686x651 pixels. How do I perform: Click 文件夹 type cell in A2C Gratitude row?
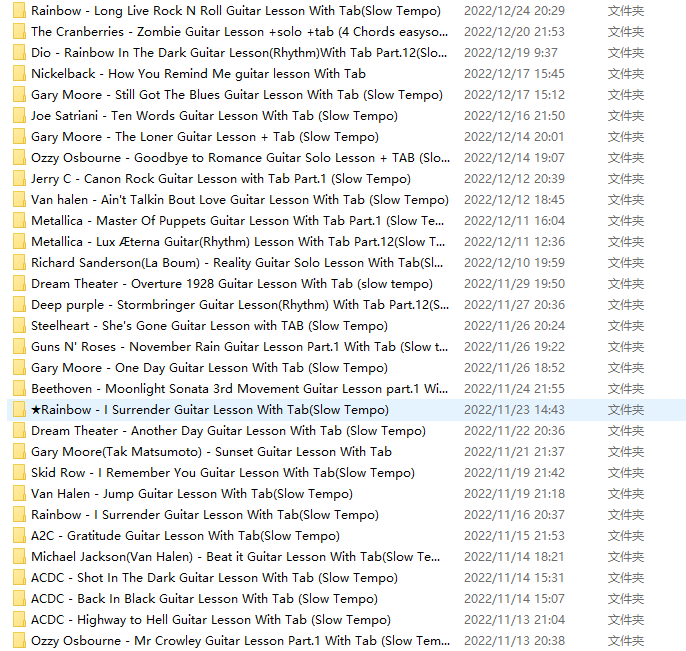(626, 536)
